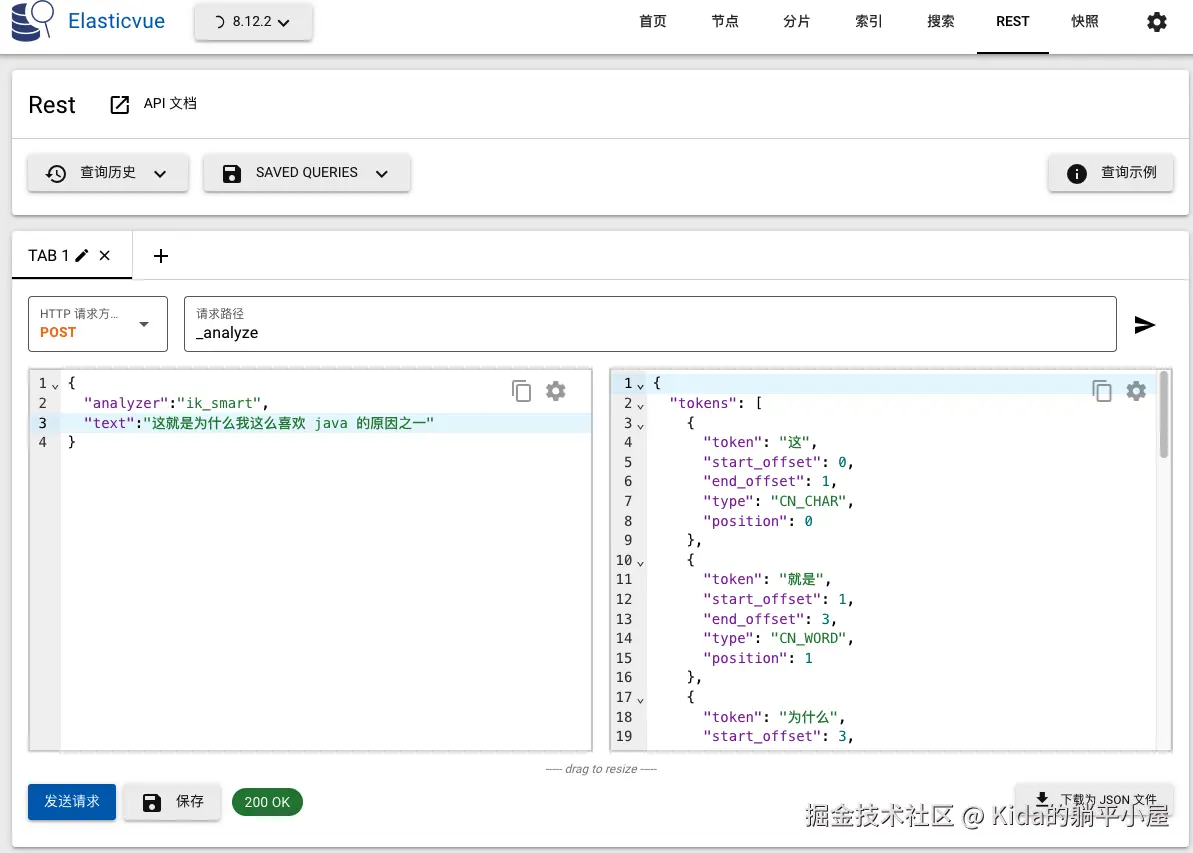Expand the 查询历史 dropdown chevron

[x=160, y=173]
